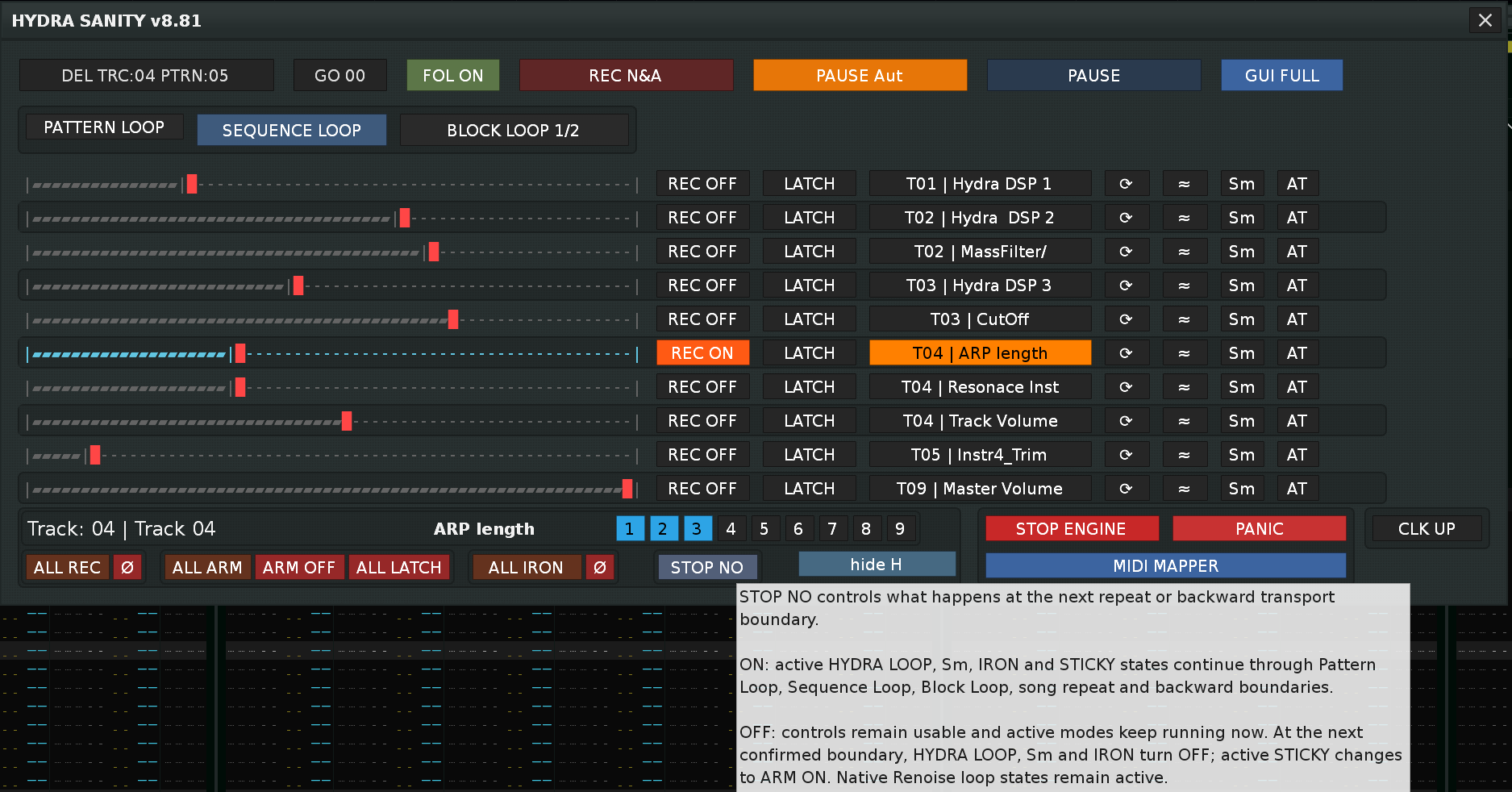Click the hide H button

[x=877, y=565]
